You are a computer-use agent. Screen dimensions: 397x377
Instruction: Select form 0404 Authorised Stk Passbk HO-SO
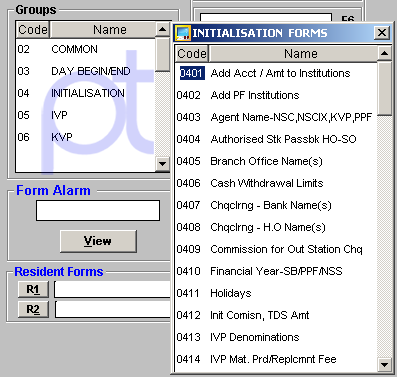tap(276, 139)
